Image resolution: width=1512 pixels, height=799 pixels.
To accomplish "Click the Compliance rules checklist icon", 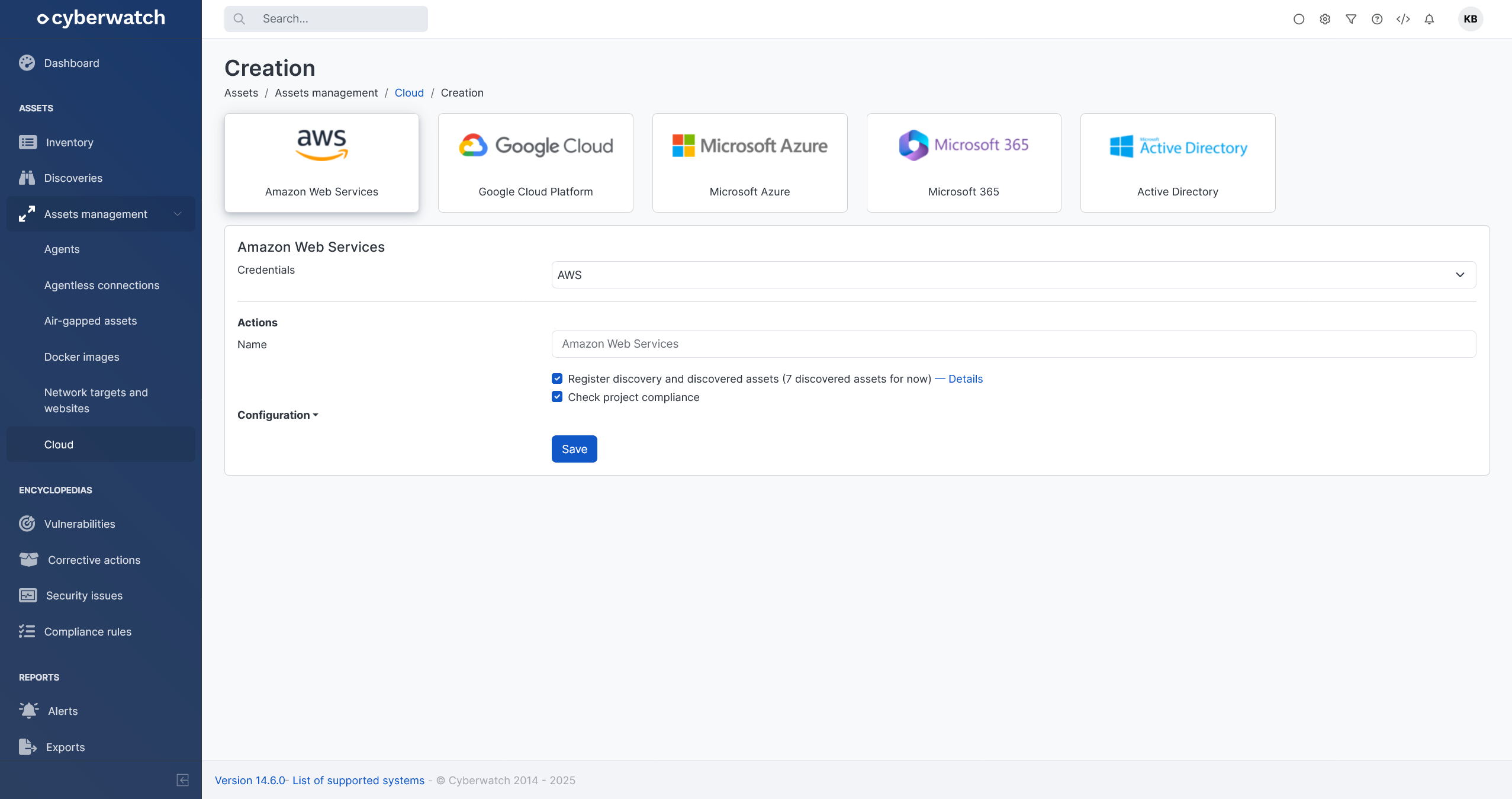I will [x=27, y=631].
